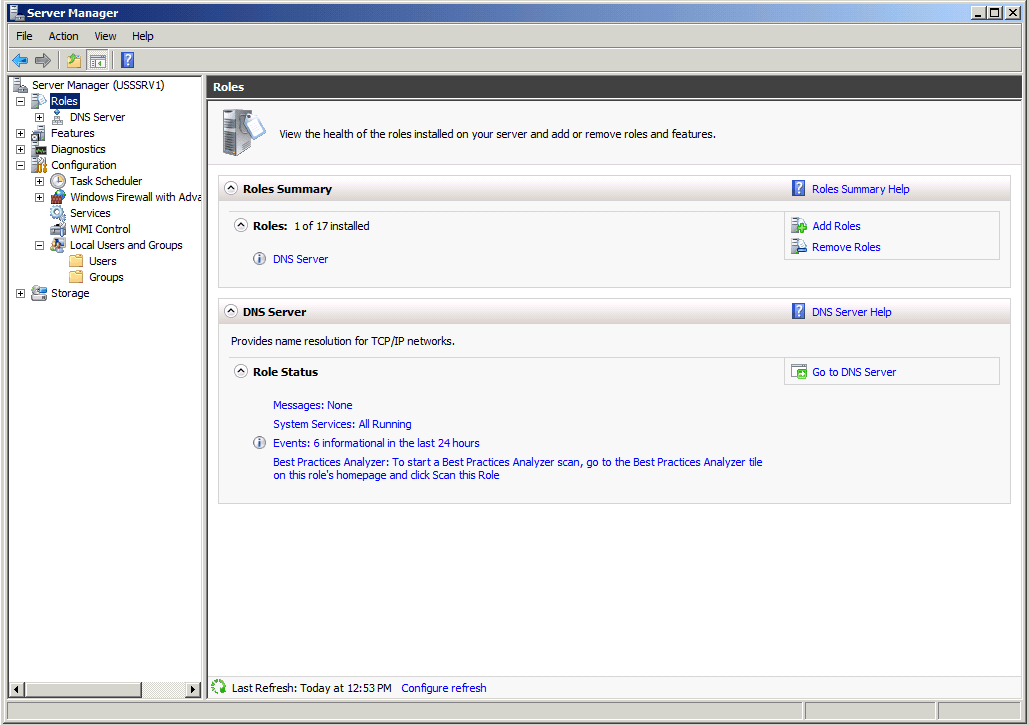Click the Configure refresh link
1029x725 pixels.
pyautogui.click(x=444, y=688)
